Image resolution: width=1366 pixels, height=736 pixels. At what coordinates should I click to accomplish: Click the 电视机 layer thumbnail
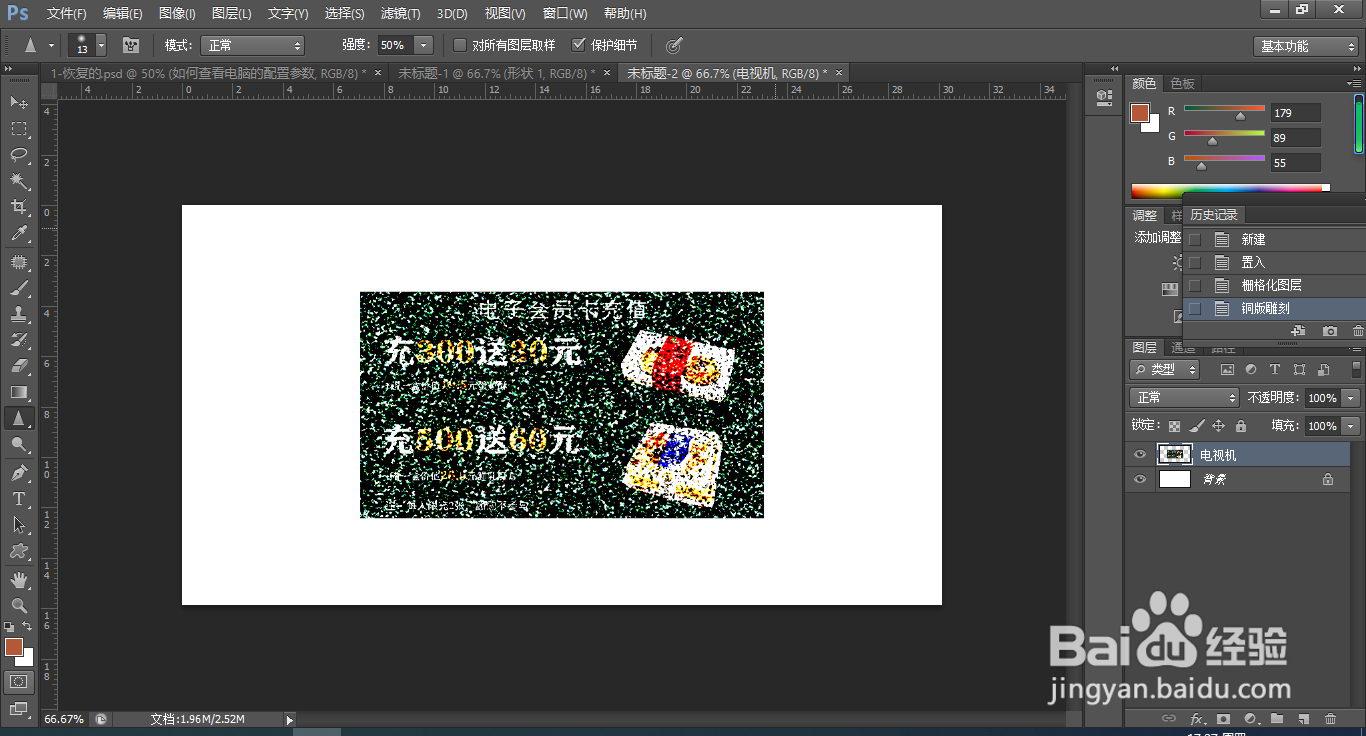pos(1175,454)
